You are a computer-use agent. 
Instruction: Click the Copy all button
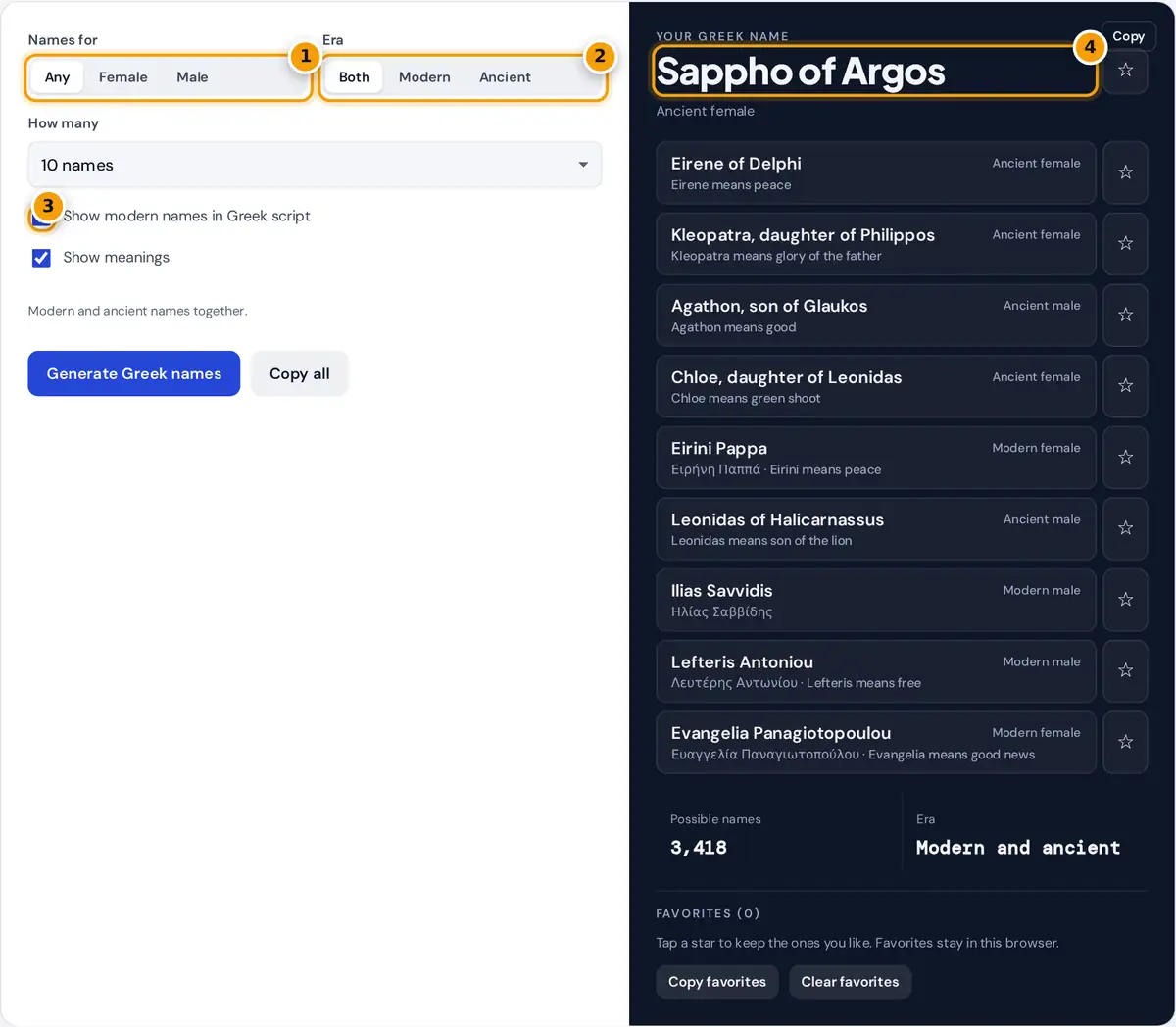click(300, 373)
